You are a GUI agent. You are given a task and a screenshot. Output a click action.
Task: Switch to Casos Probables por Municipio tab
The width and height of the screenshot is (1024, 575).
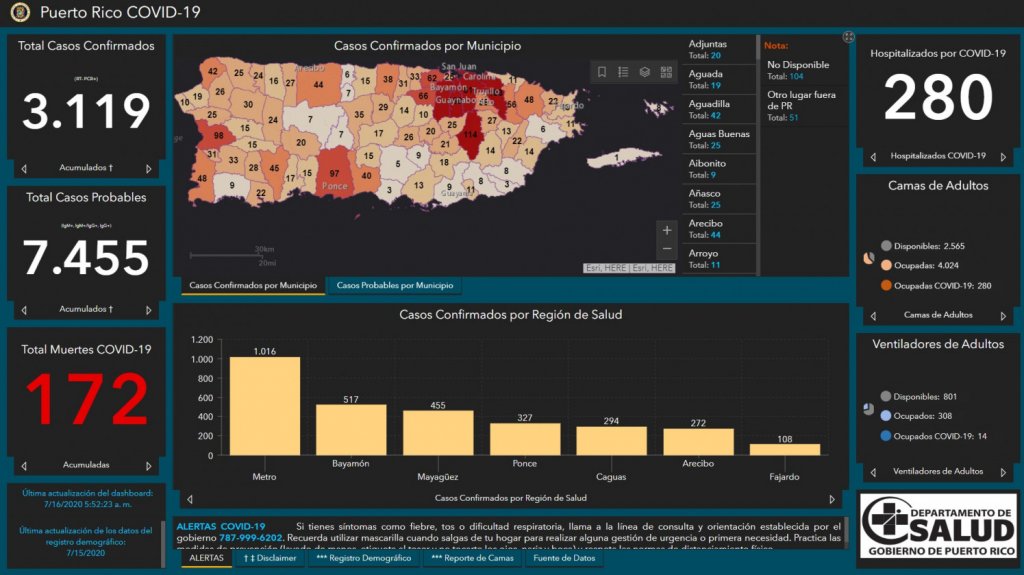394,286
